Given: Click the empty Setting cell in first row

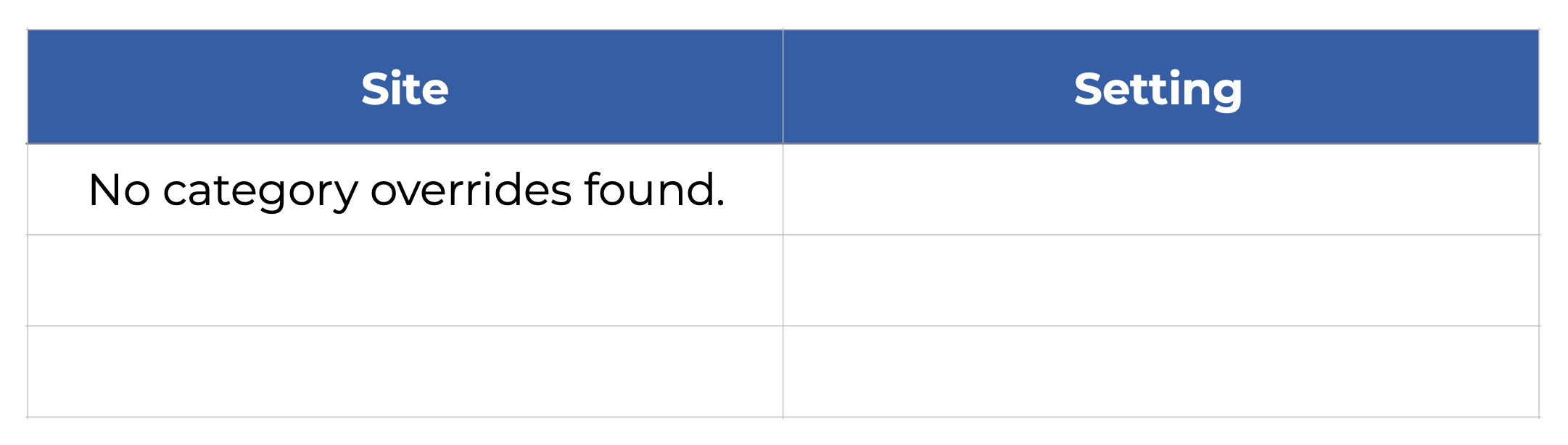Looking at the screenshot, I should (1160, 190).
